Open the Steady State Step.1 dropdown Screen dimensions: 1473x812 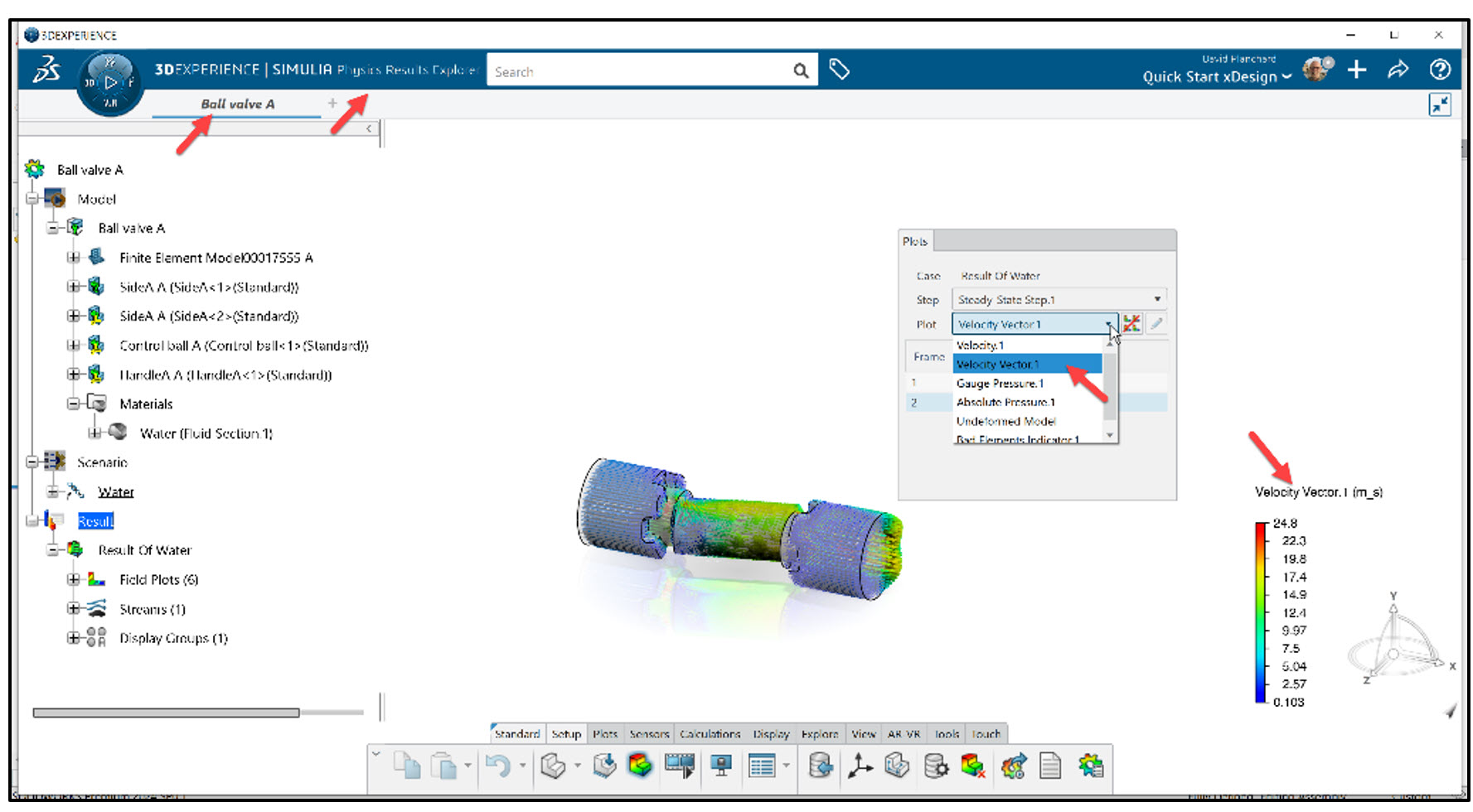click(x=1156, y=299)
